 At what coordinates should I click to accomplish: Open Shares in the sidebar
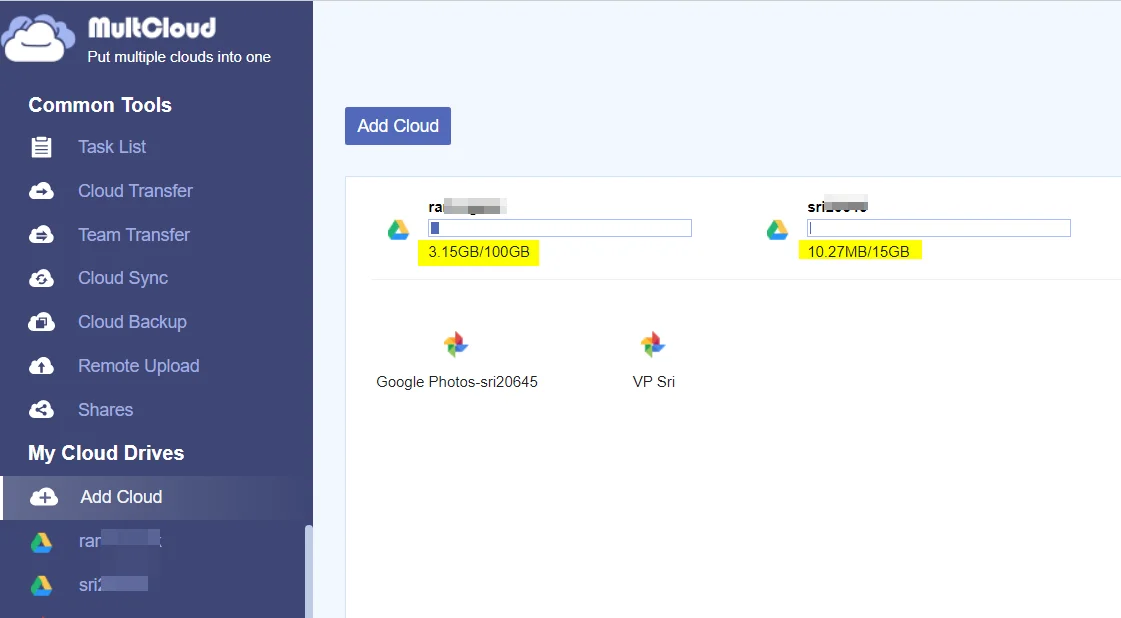click(105, 410)
